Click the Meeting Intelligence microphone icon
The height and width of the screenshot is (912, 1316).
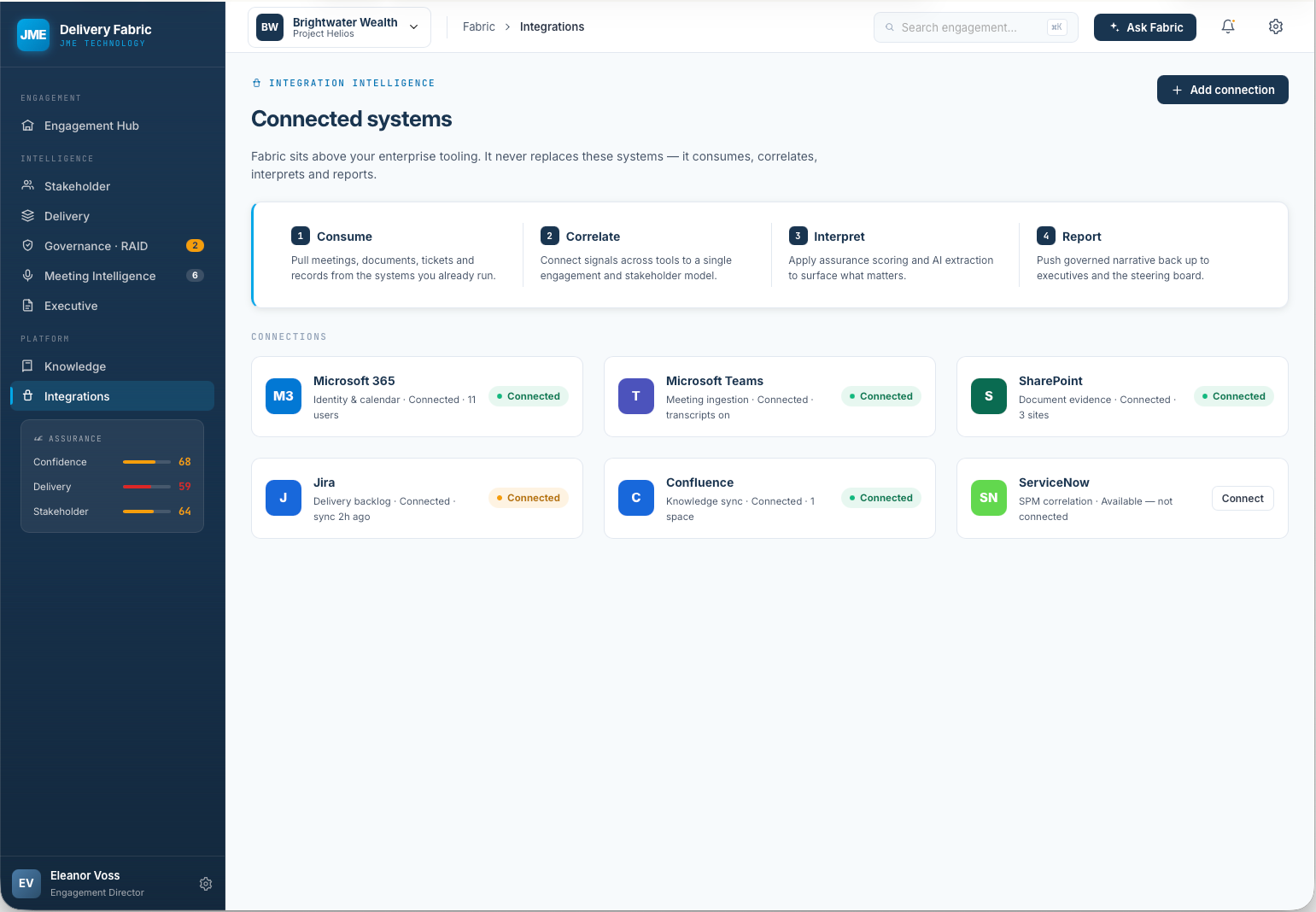click(x=28, y=275)
